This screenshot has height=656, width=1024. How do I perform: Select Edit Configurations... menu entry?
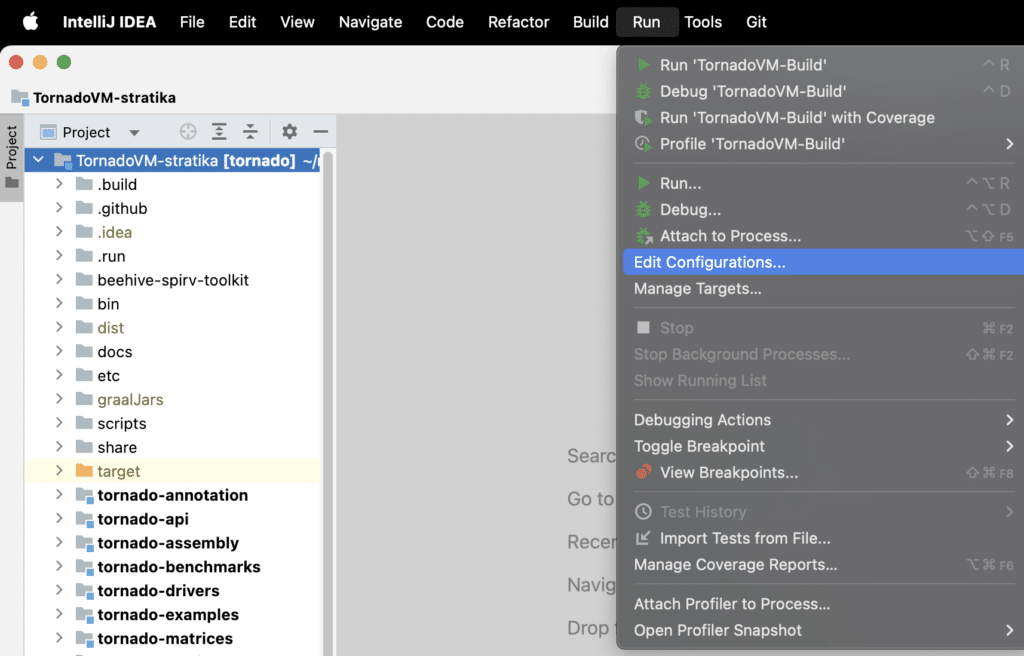tap(709, 262)
